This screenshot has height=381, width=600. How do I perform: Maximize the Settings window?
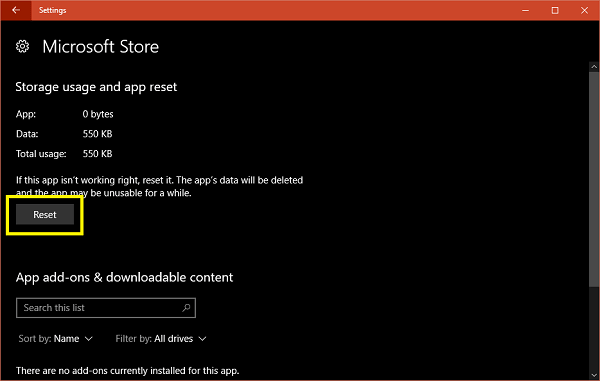[x=555, y=10]
